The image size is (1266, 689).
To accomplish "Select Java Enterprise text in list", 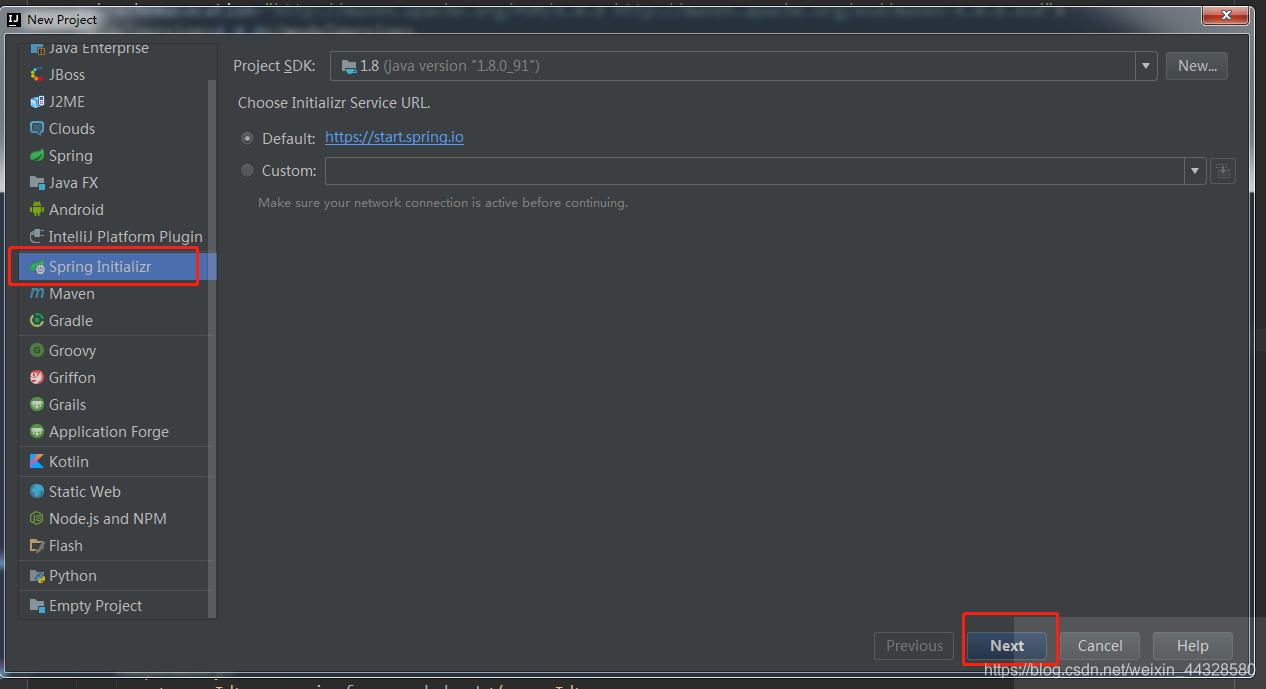I will point(99,48).
